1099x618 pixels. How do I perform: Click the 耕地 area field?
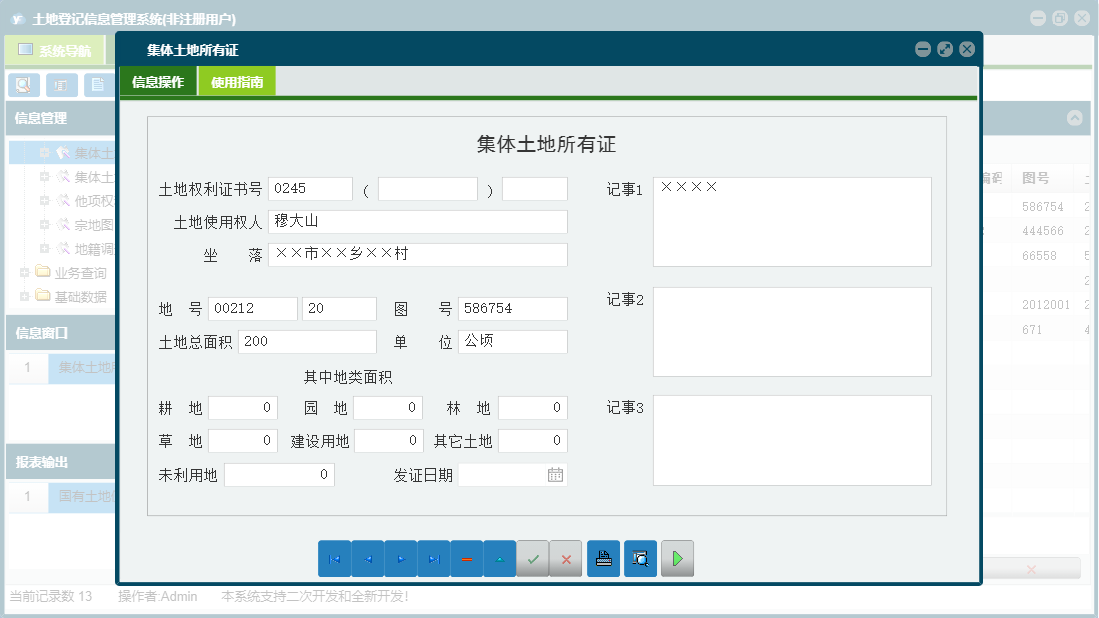(x=243, y=407)
